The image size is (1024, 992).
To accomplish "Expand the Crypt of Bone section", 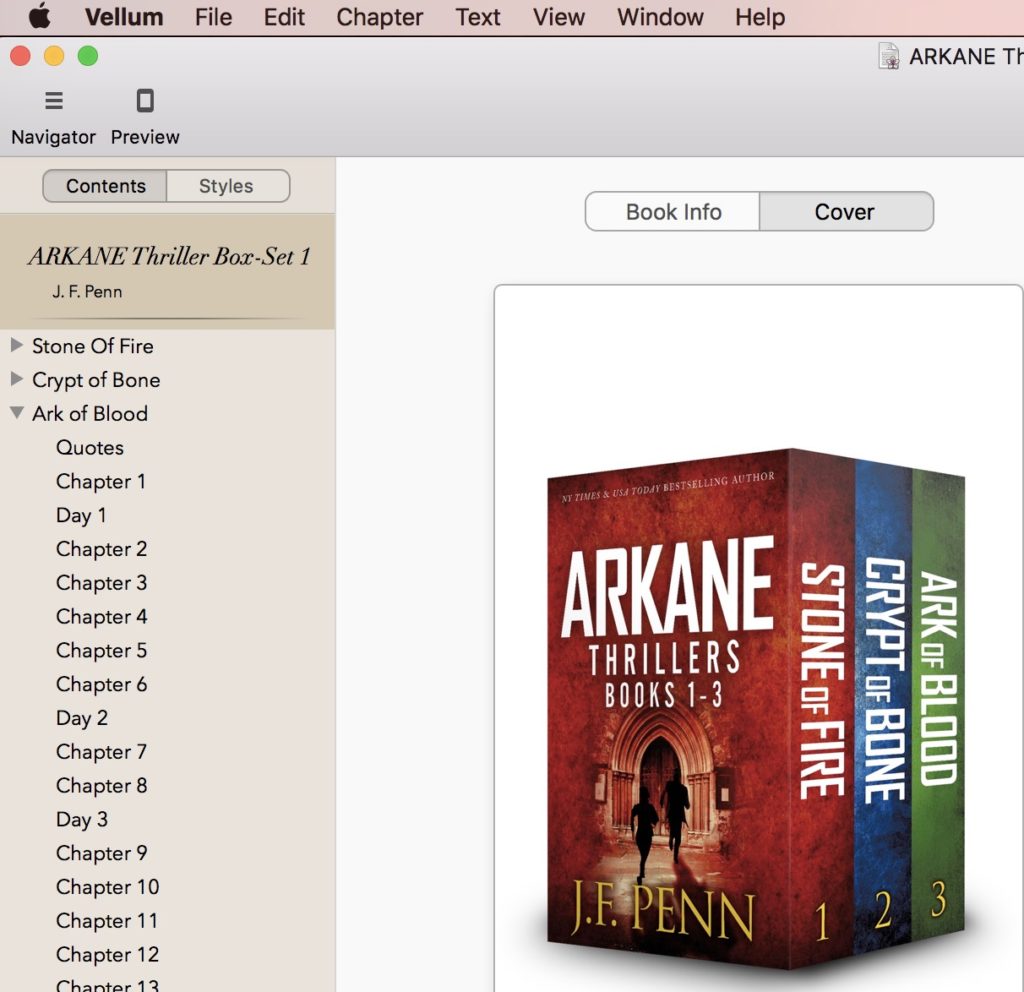I will tap(17, 380).
